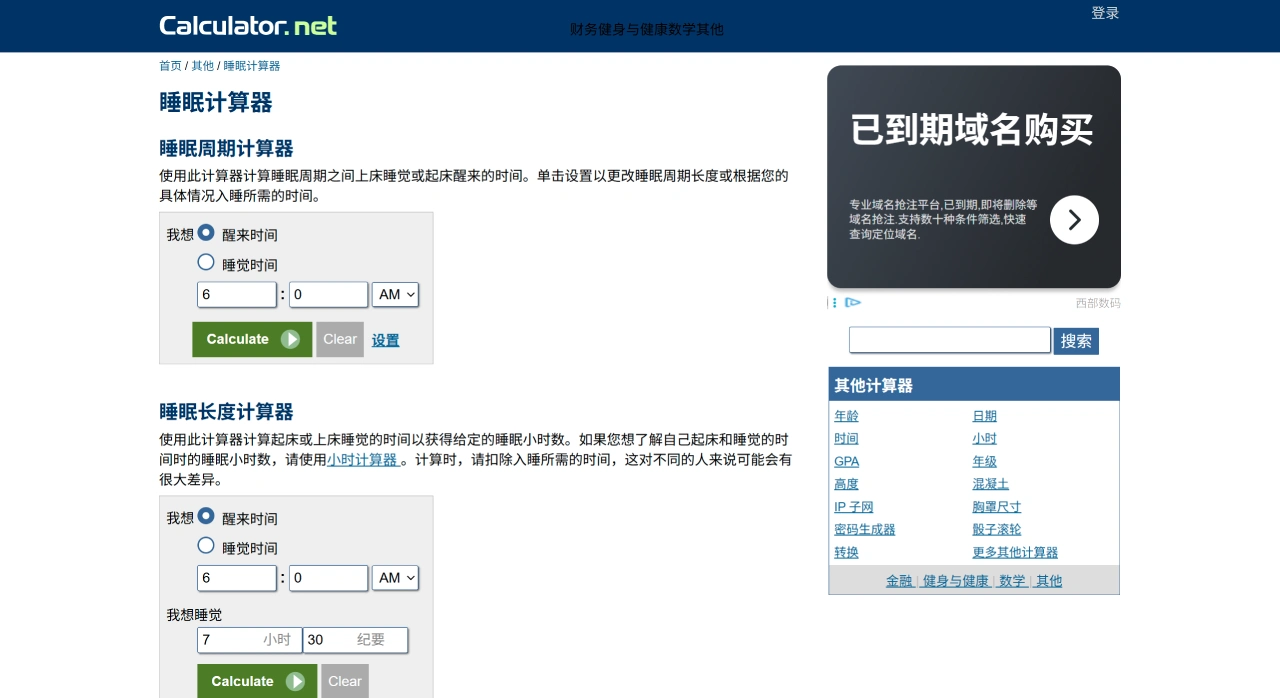The width and height of the screenshot is (1280, 698).
Task: Click the green arrow icon on Calculate
Action: [x=290, y=339]
